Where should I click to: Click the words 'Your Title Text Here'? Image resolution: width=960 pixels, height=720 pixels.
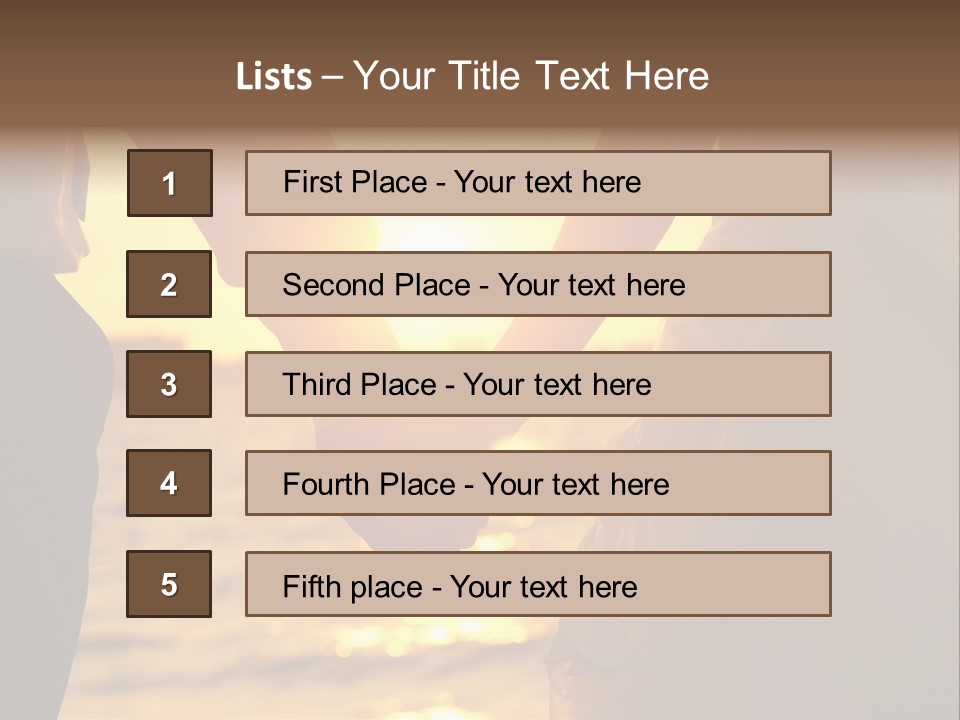tap(531, 76)
